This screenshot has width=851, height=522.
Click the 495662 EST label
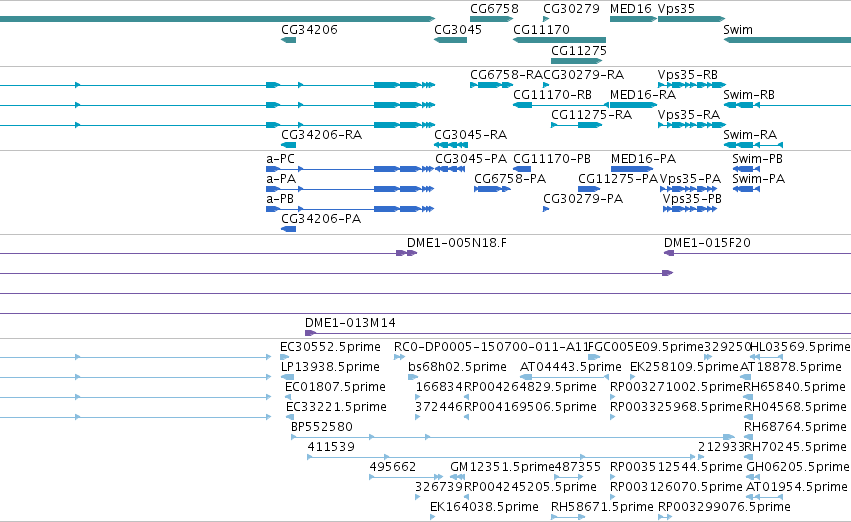tap(392, 468)
